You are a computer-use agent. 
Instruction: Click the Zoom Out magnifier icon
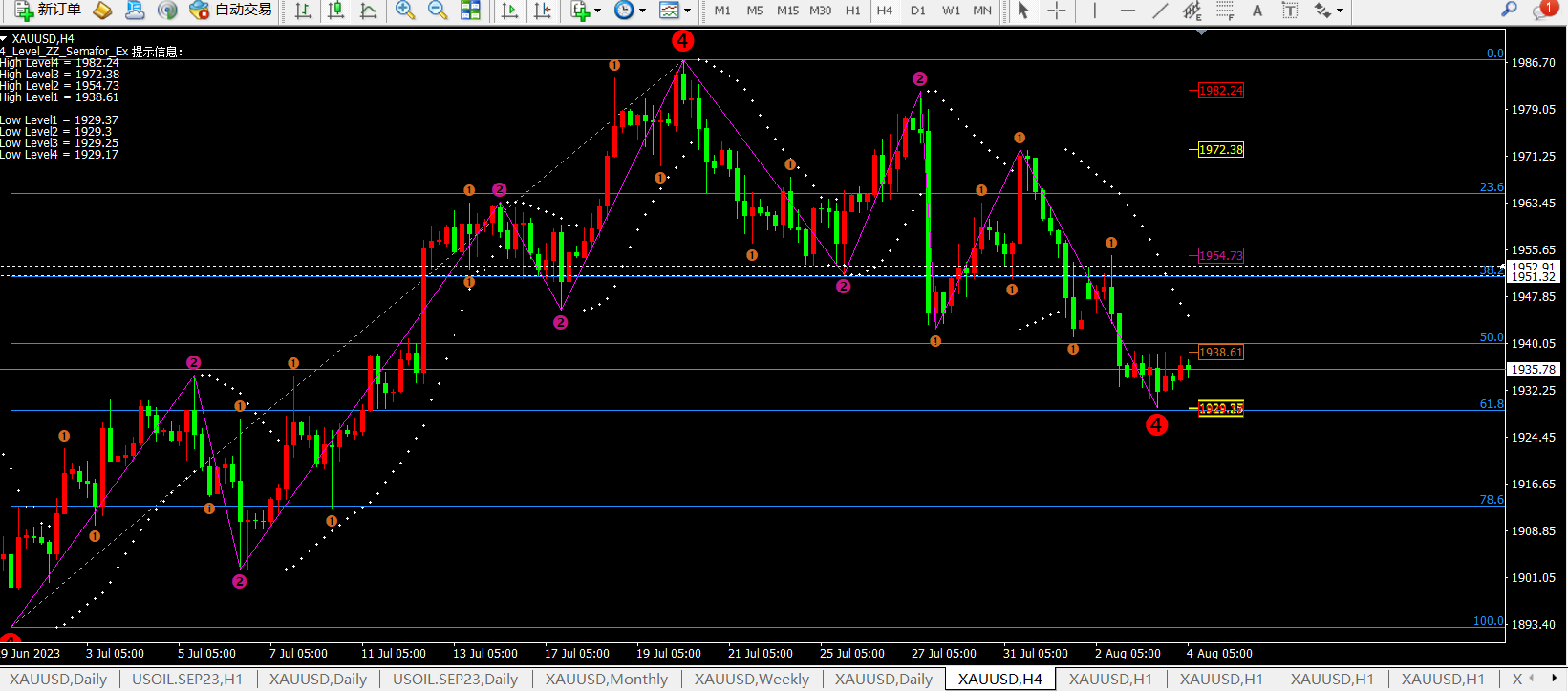pyautogui.click(x=438, y=11)
